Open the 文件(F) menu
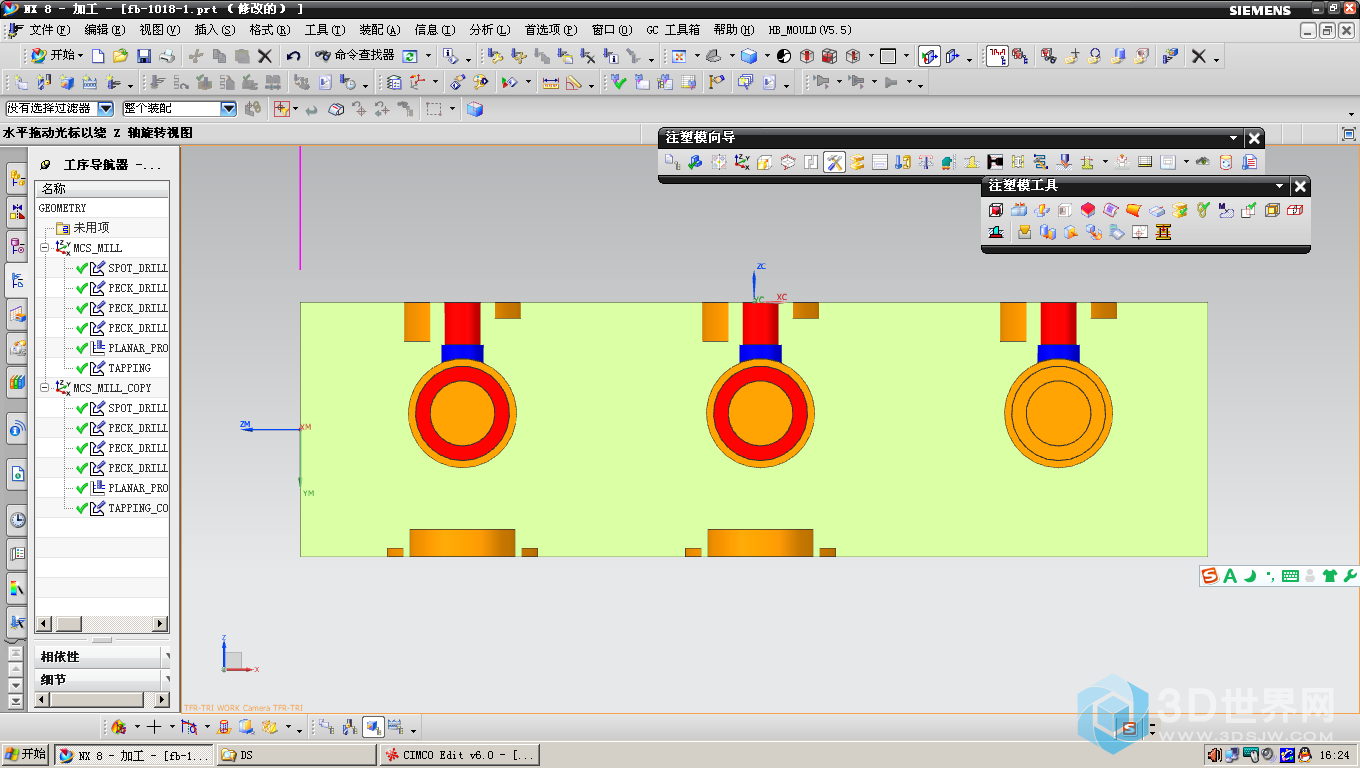This screenshot has height=768, width=1360. pyautogui.click(x=49, y=30)
